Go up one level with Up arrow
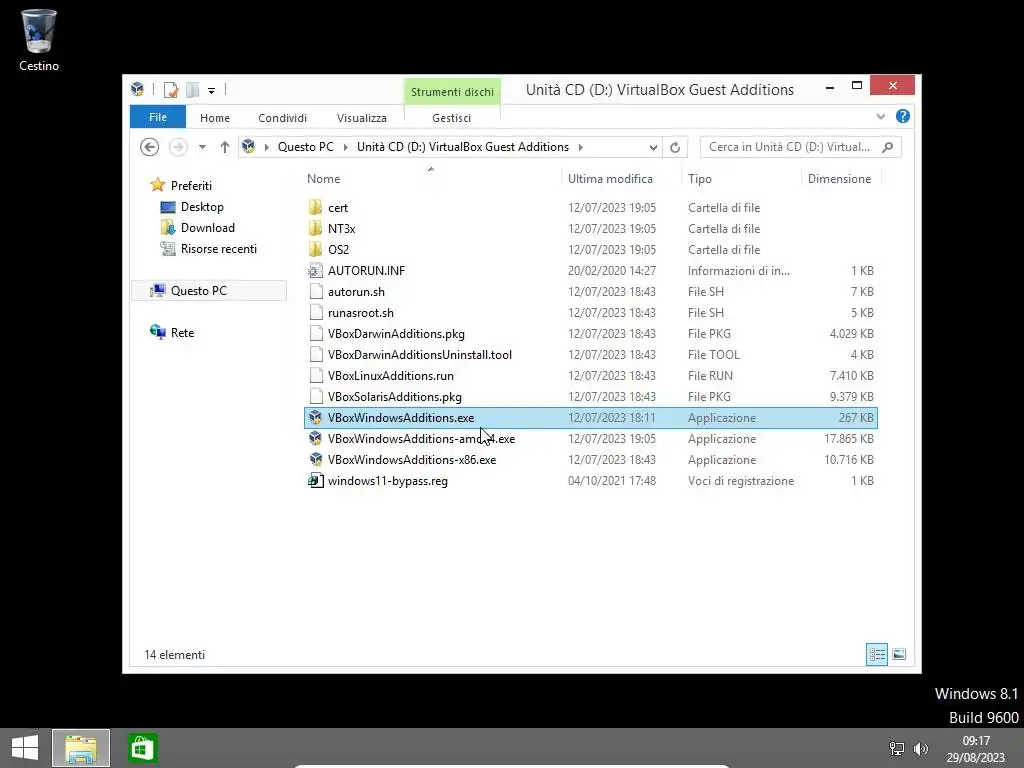 click(x=225, y=147)
